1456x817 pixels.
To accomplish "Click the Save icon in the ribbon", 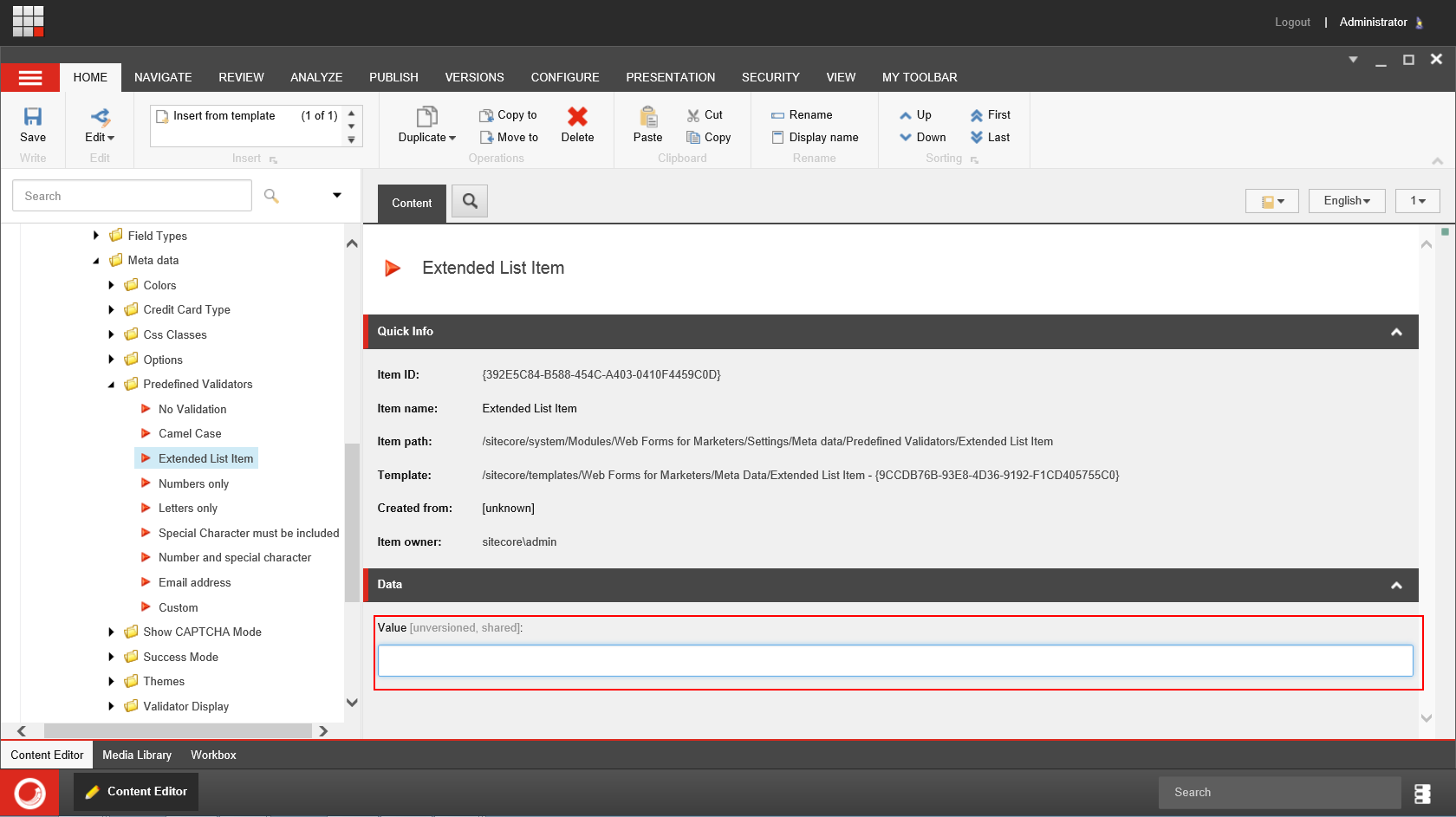I will click(x=33, y=117).
